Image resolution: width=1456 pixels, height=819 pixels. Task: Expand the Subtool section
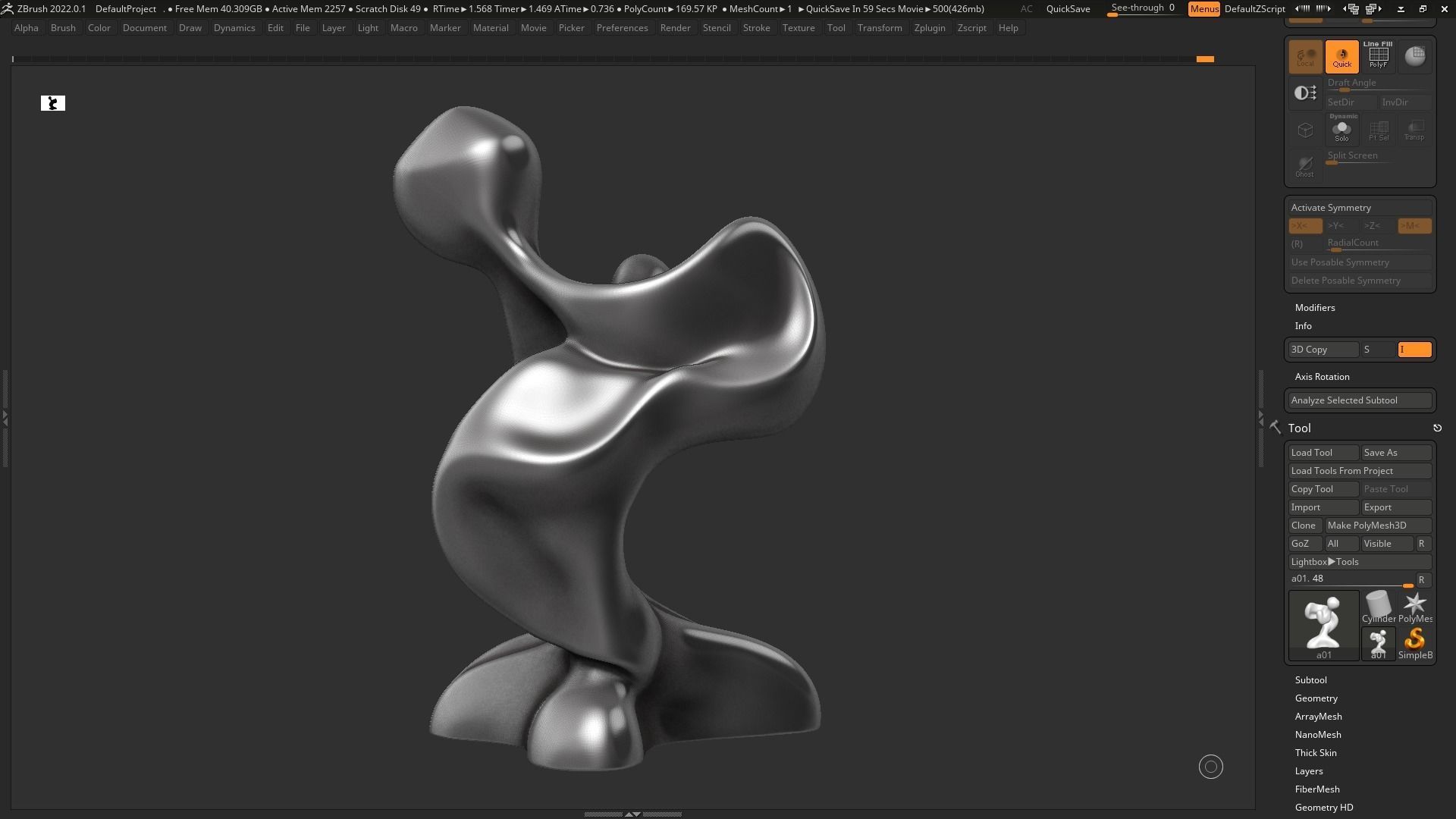tap(1310, 680)
